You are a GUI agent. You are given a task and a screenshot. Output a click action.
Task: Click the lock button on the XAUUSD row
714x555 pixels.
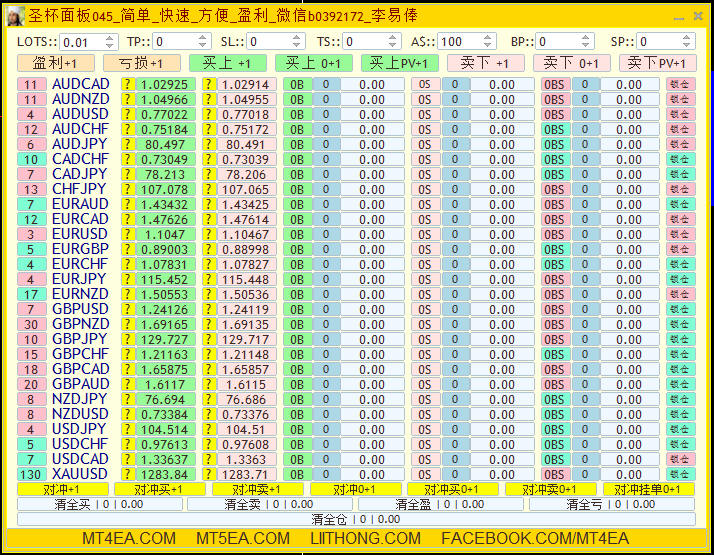680,474
